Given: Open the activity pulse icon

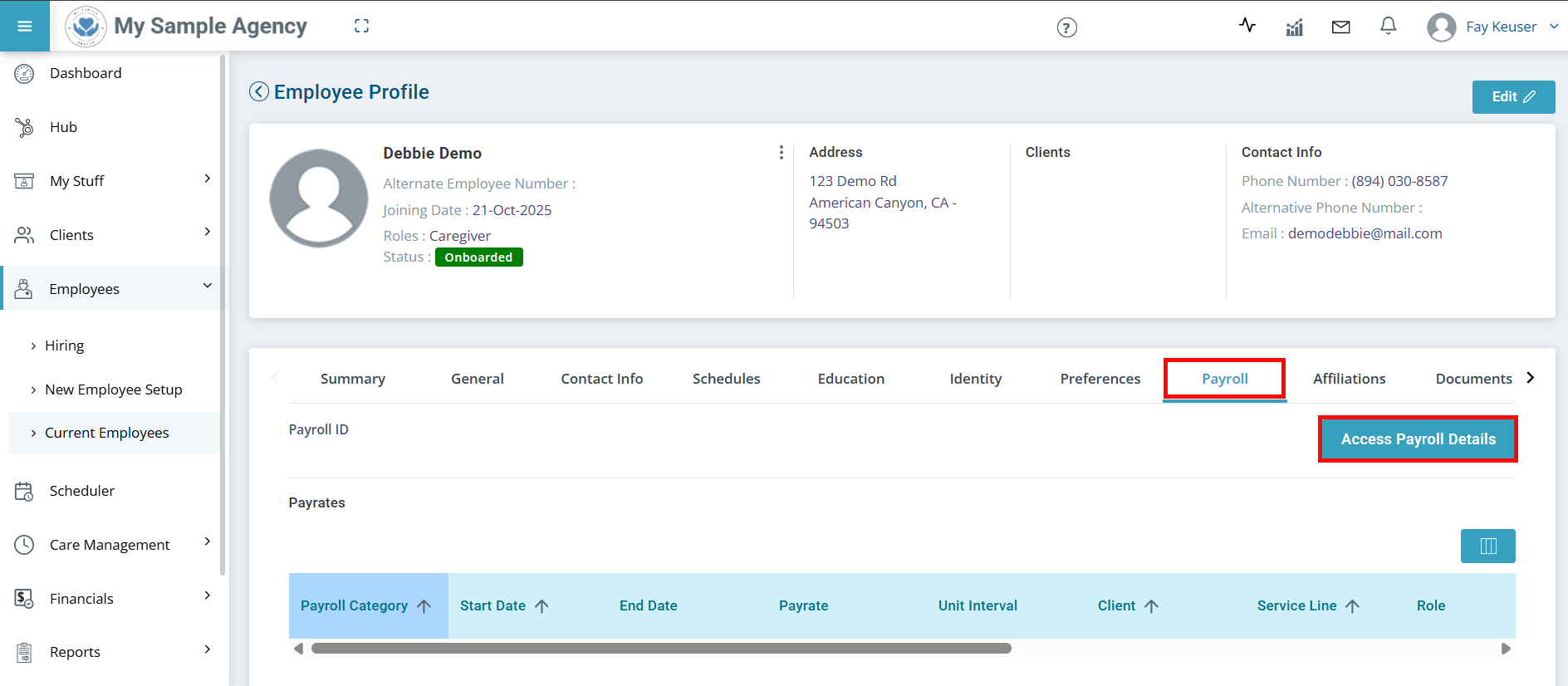Looking at the screenshot, I should [x=1247, y=25].
